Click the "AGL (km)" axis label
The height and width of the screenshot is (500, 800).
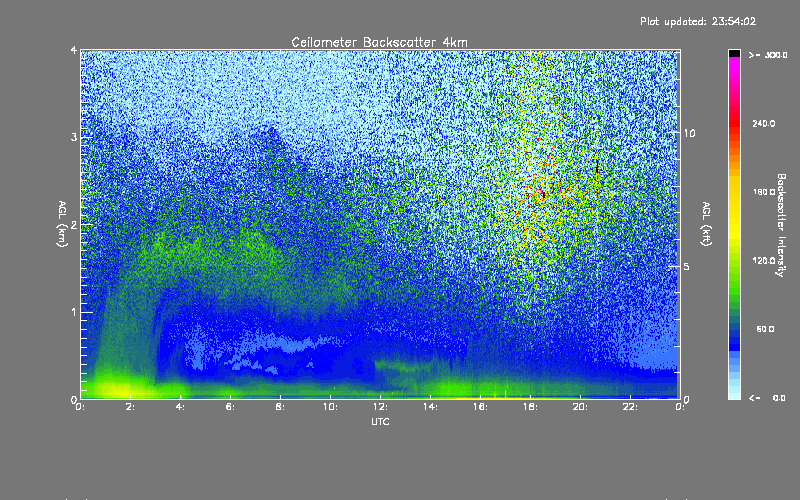tap(62, 224)
